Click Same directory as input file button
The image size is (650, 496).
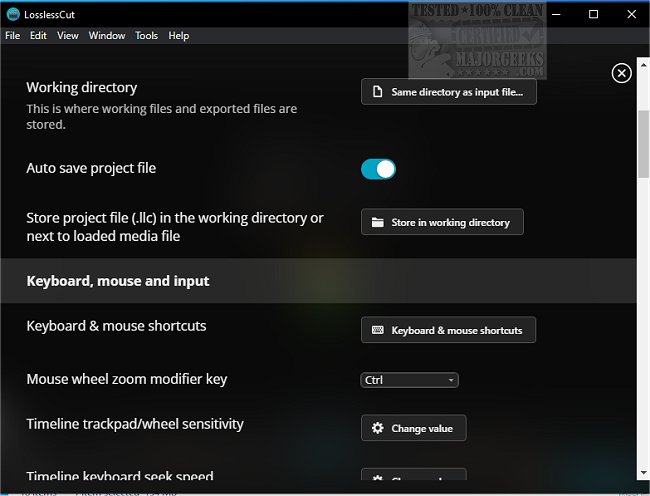coord(449,92)
